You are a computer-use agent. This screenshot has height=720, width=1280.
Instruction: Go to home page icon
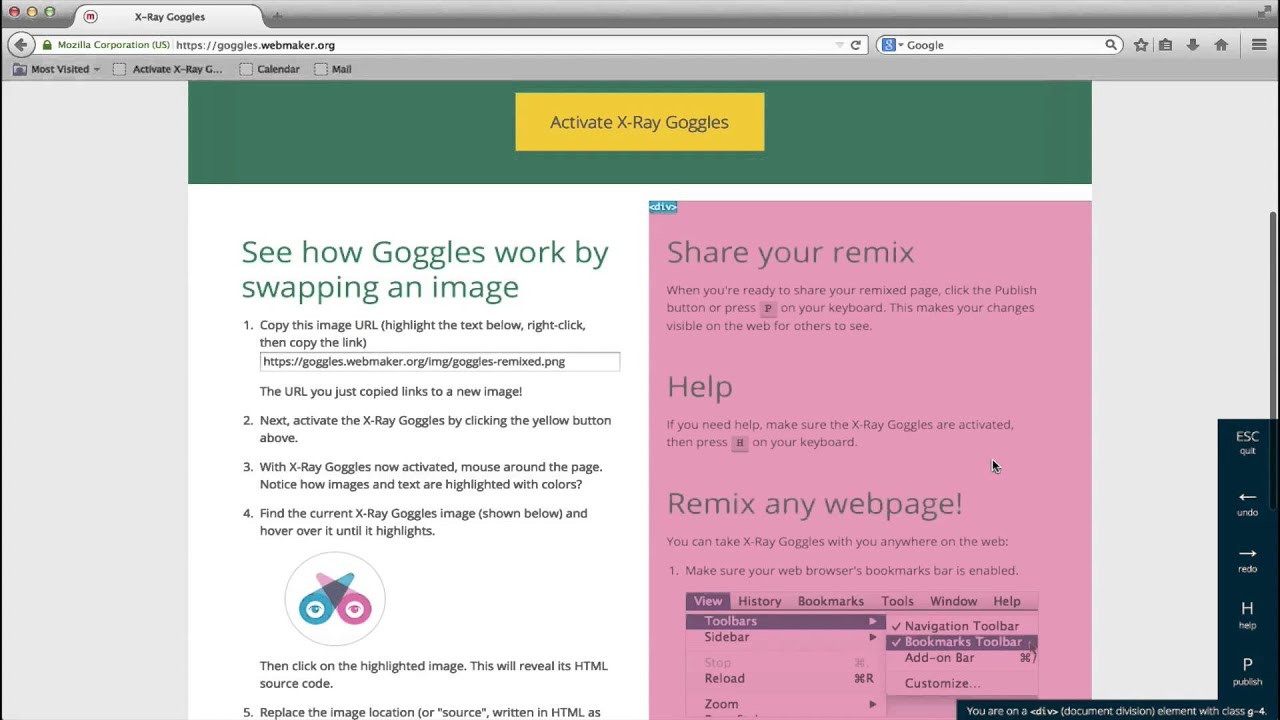(x=1221, y=45)
